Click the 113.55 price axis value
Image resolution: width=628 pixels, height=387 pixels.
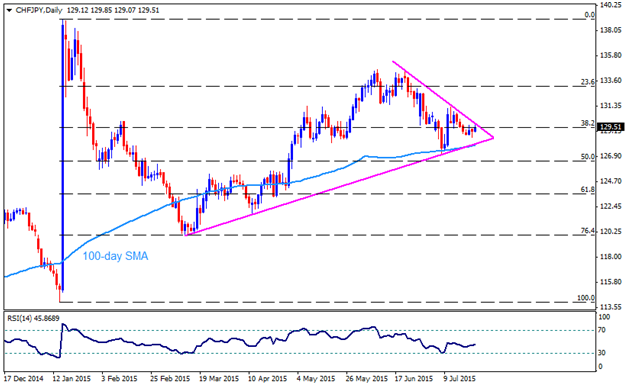[x=611, y=307]
